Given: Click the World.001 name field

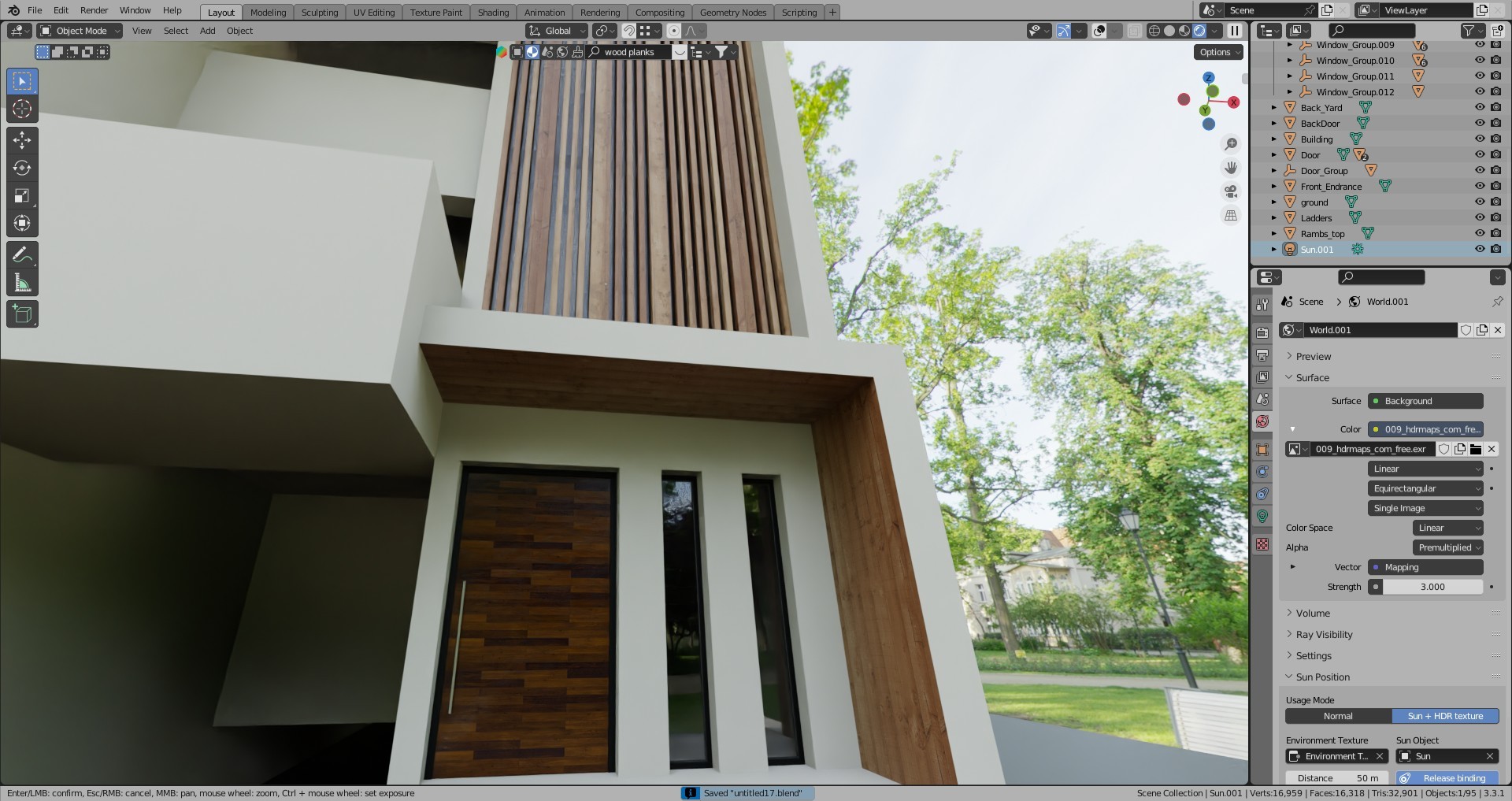Looking at the screenshot, I should [x=1378, y=330].
